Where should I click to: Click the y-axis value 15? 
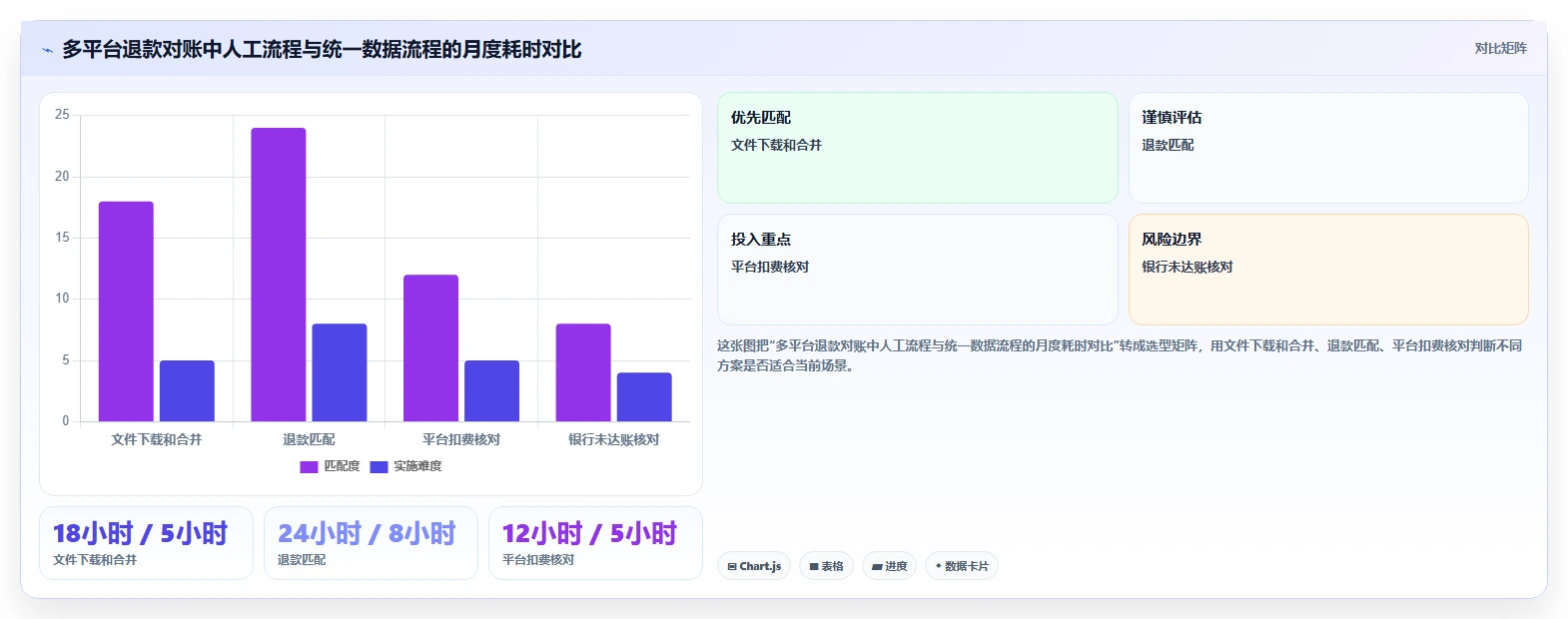pyautogui.click(x=62, y=238)
